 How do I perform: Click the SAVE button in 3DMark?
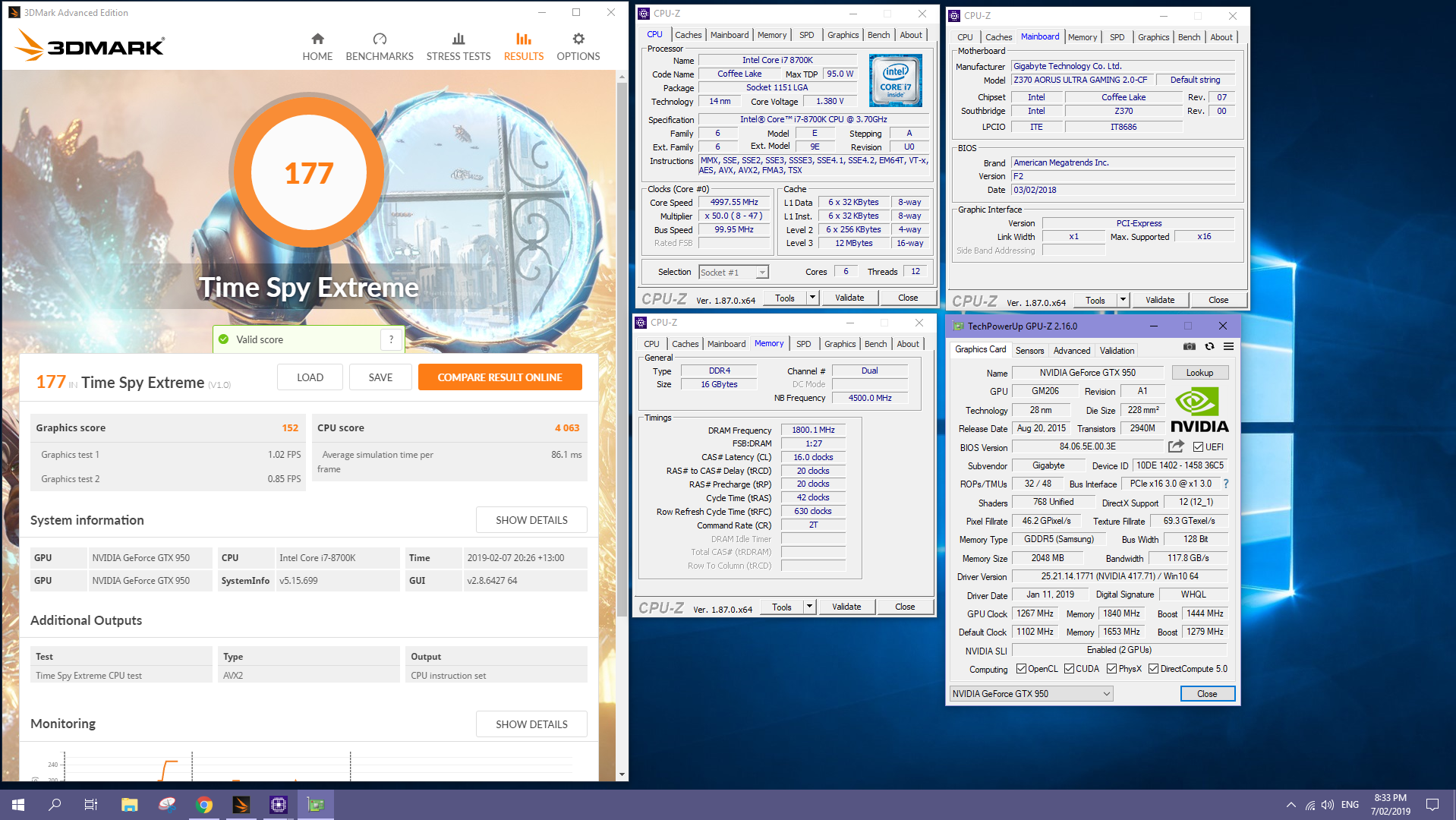(x=380, y=377)
